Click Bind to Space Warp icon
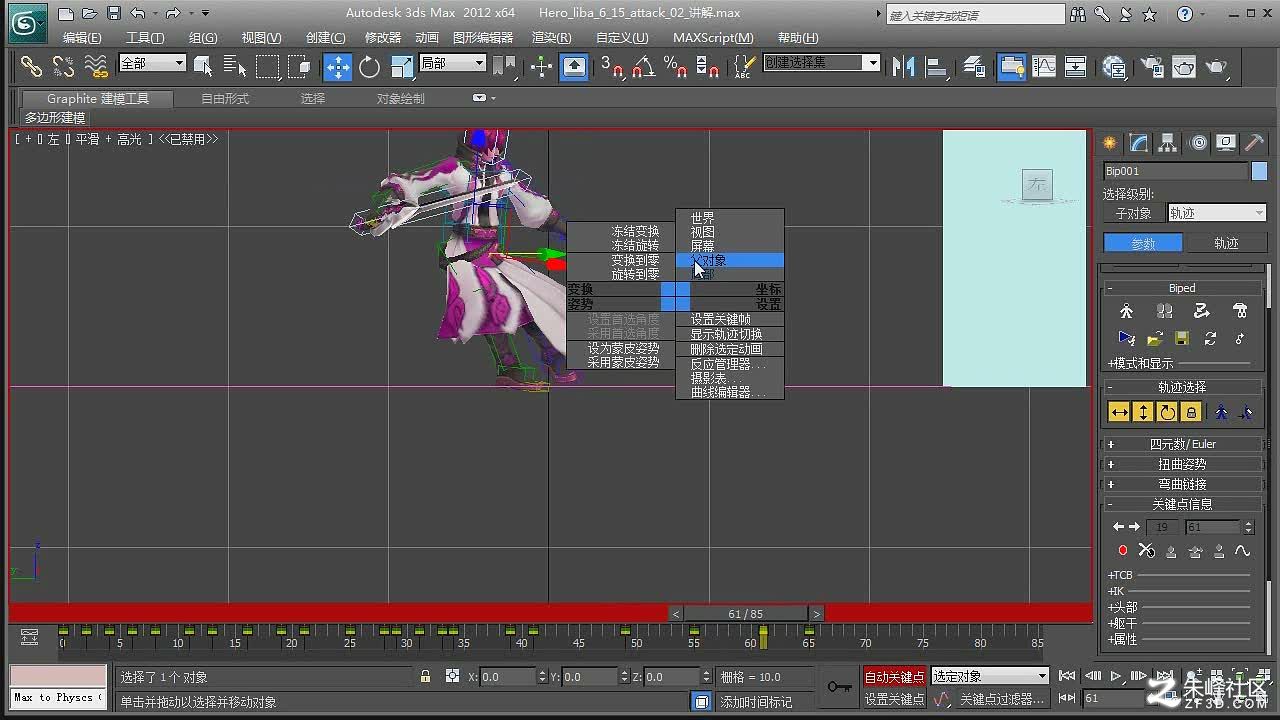 pyautogui.click(x=96, y=66)
